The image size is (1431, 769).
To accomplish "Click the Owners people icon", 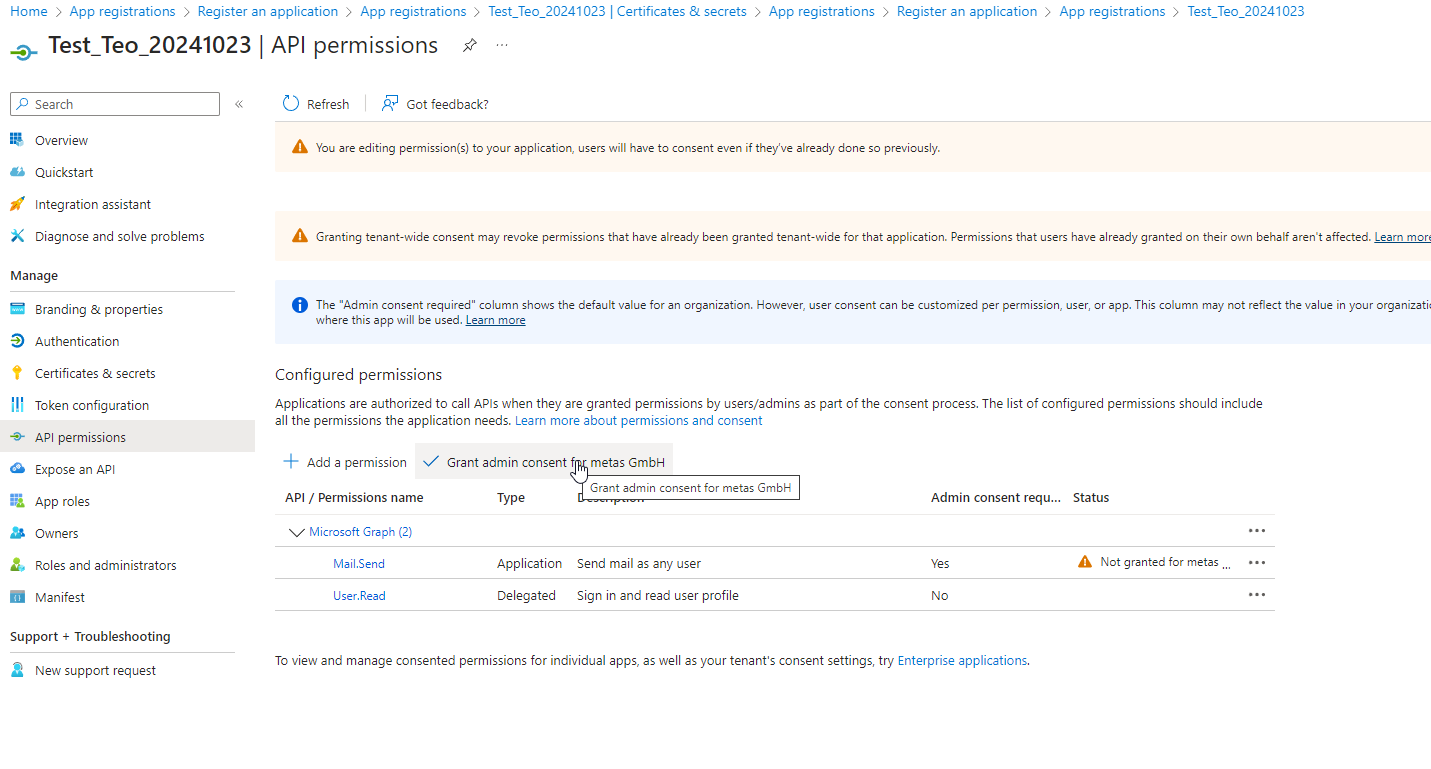I will click(17, 533).
